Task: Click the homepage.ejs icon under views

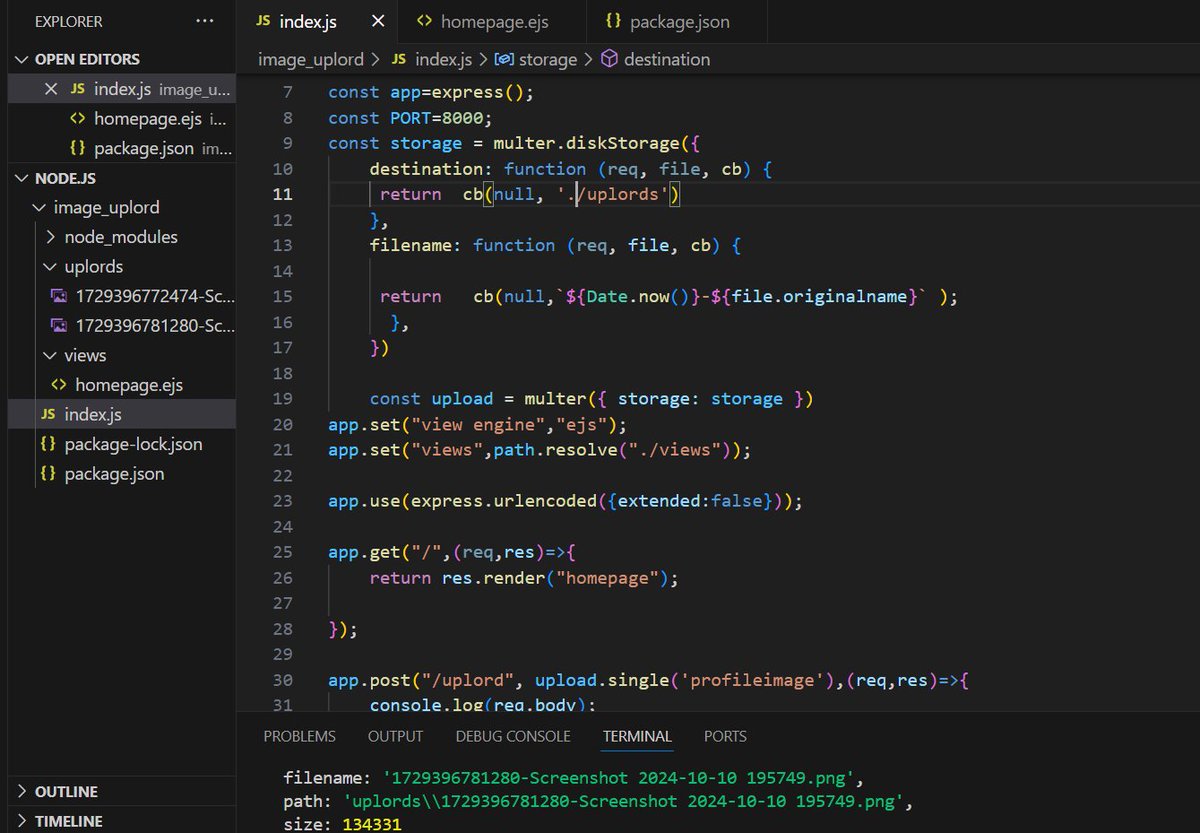Action: 59,385
